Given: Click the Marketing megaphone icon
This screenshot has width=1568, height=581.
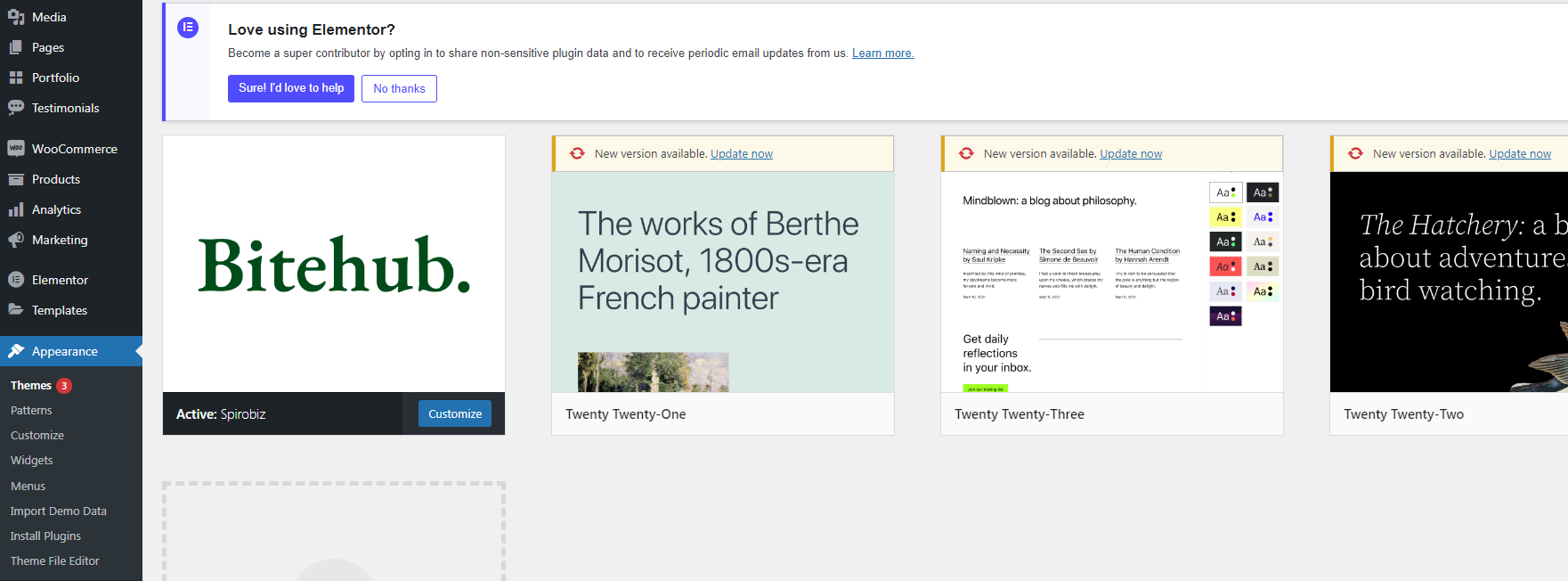Looking at the screenshot, I should pyautogui.click(x=16, y=240).
